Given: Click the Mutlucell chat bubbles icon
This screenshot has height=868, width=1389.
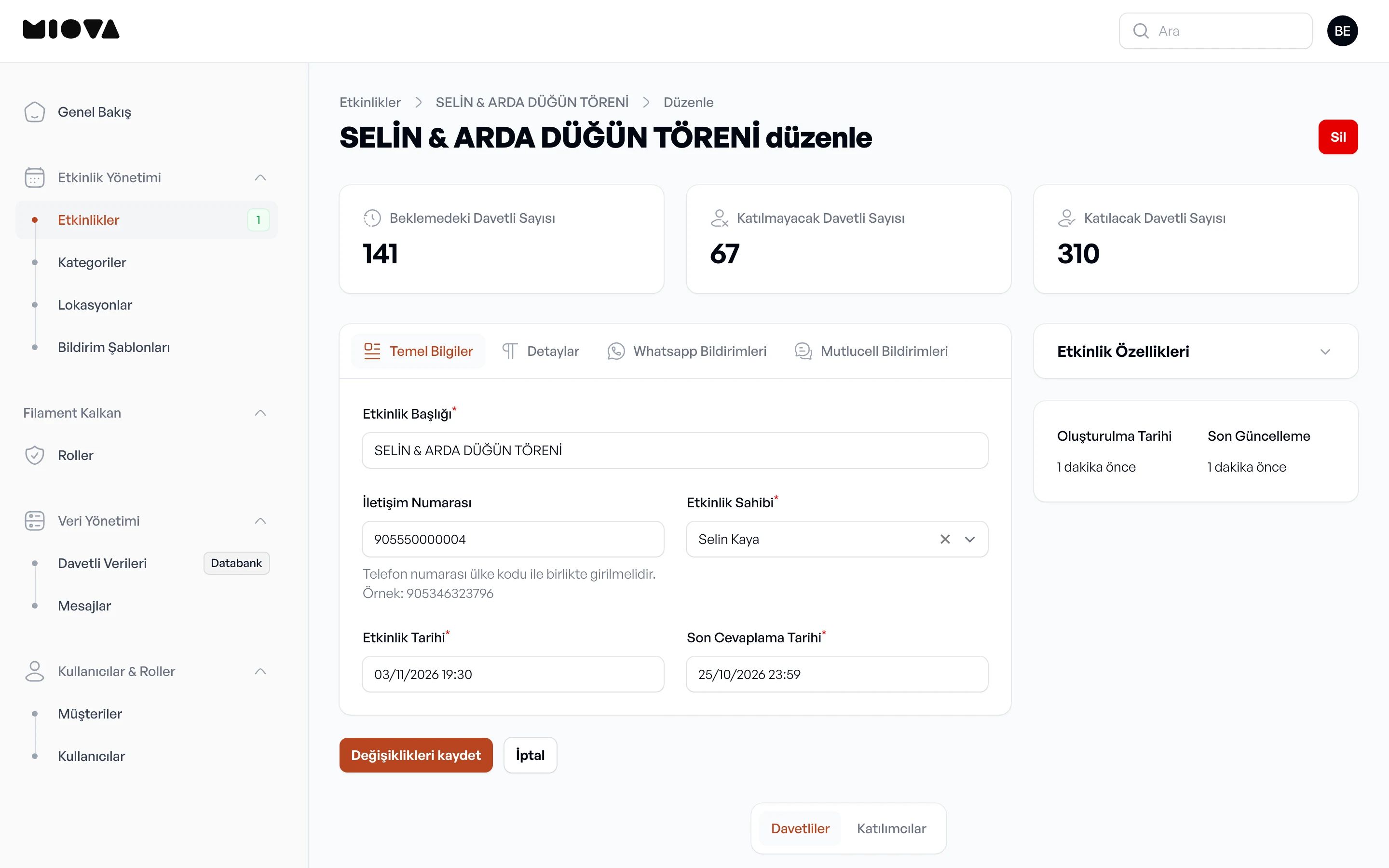Looking at the screenshot, I should [803, 352].
